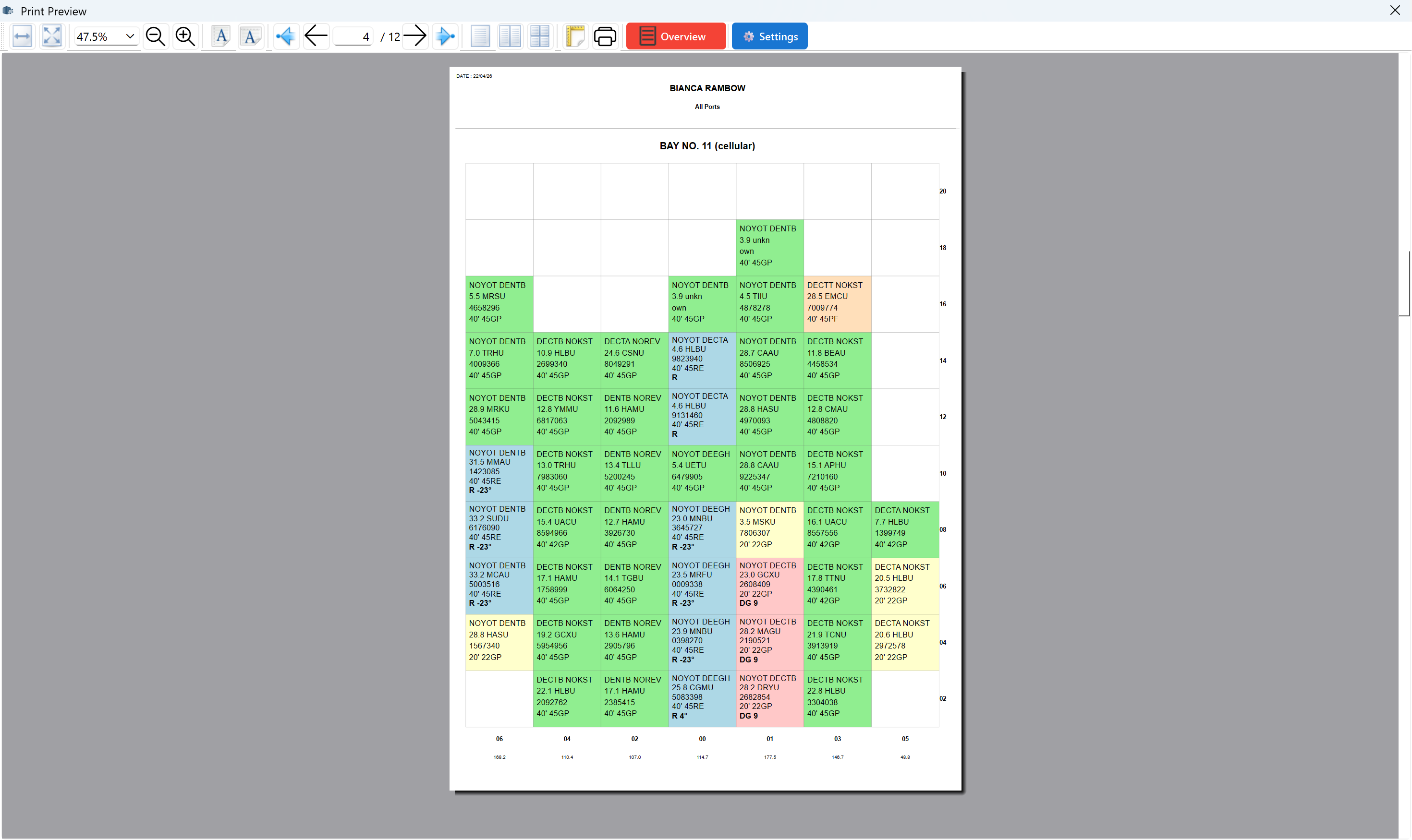Close the Print Preview window
The width and height of the screenshot is (1412, 840).
click(x=1395, y=11)
